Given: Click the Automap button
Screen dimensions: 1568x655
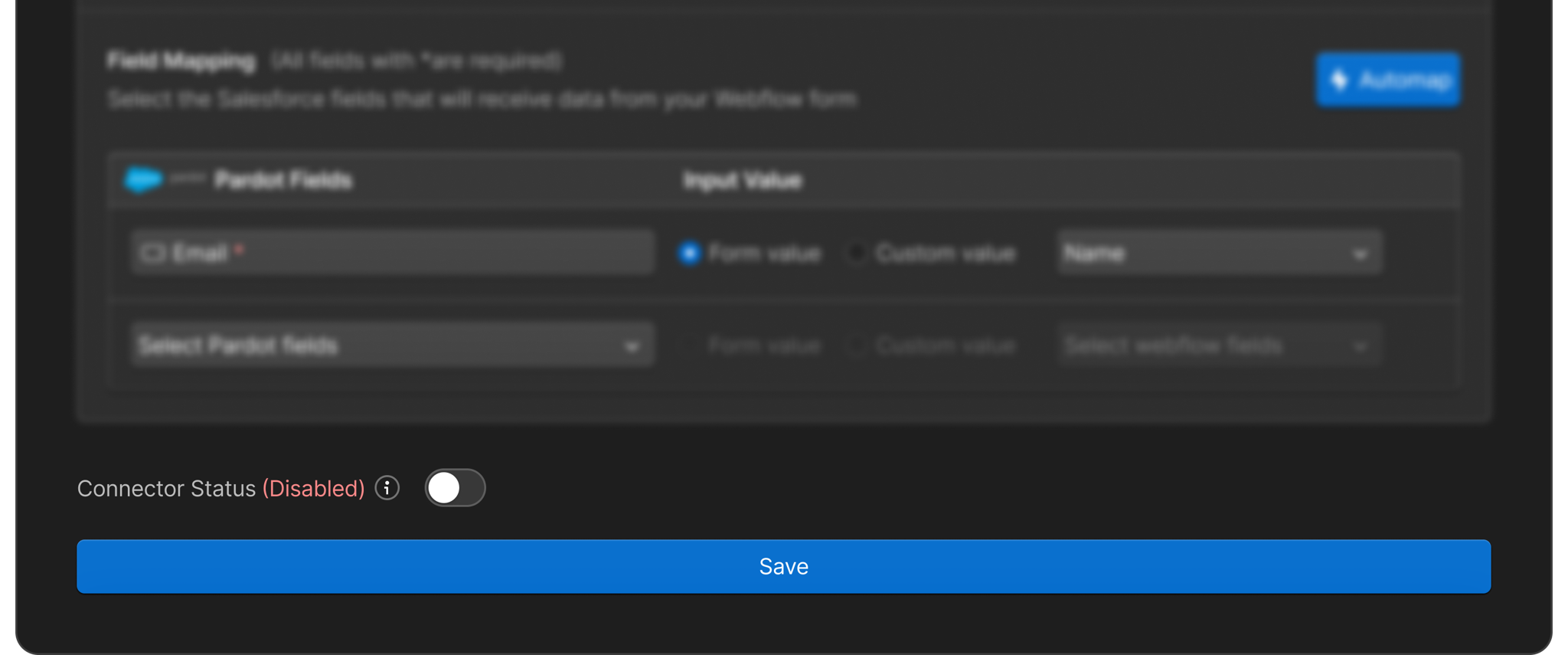Looking at the screenshot, I should (1387, 80).
